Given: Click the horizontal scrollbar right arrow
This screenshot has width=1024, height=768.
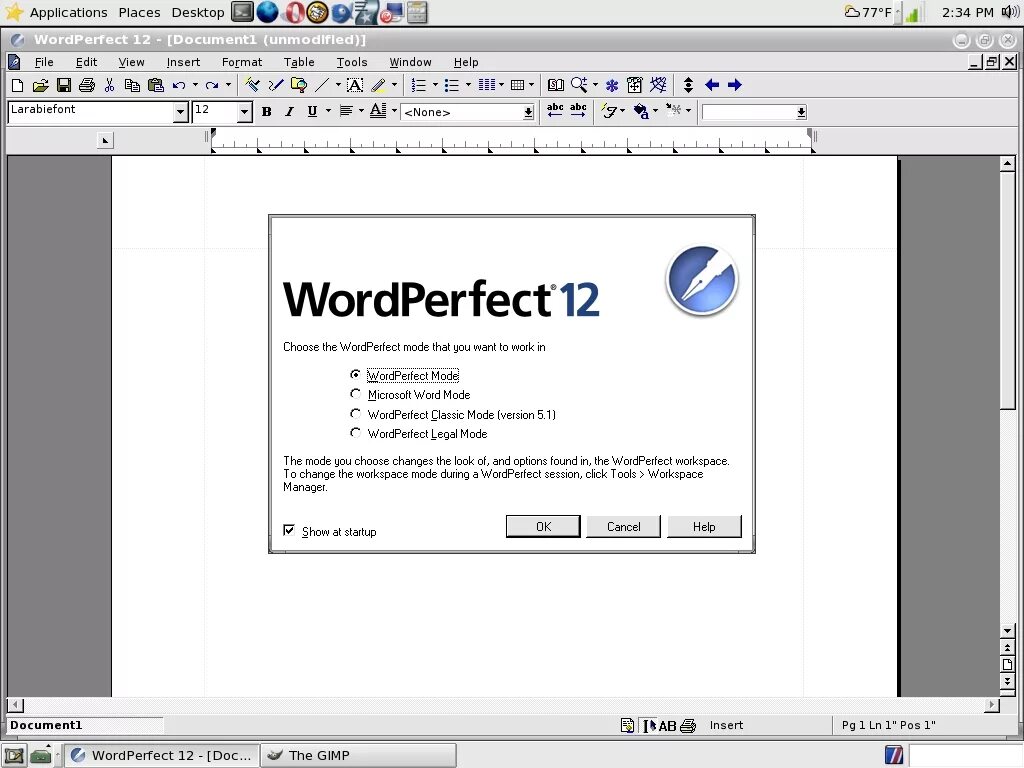Looking at the screenshot, I should click(992, 705).
